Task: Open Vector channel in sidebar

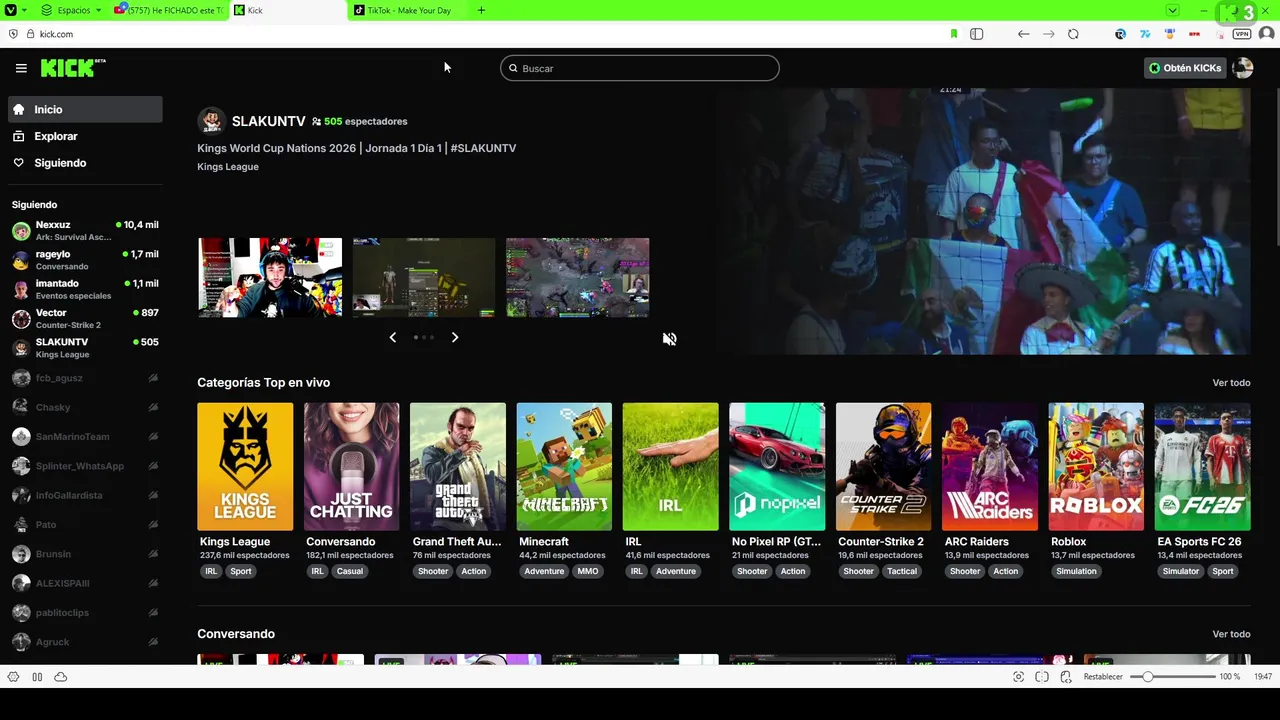Action: [x=85, y=319]
